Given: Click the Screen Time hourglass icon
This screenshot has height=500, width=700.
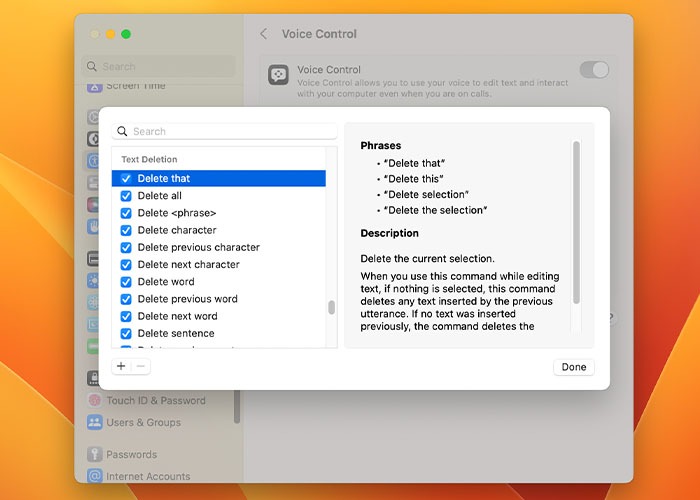Looking at the screenshot, I should click(95, 87).
